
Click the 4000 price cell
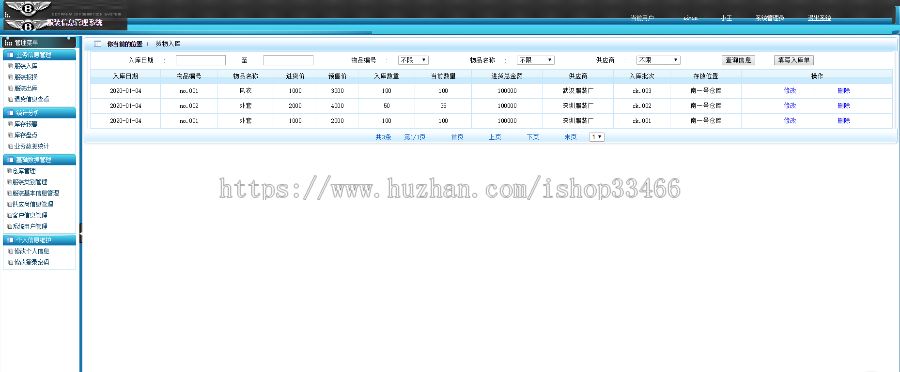337,106
